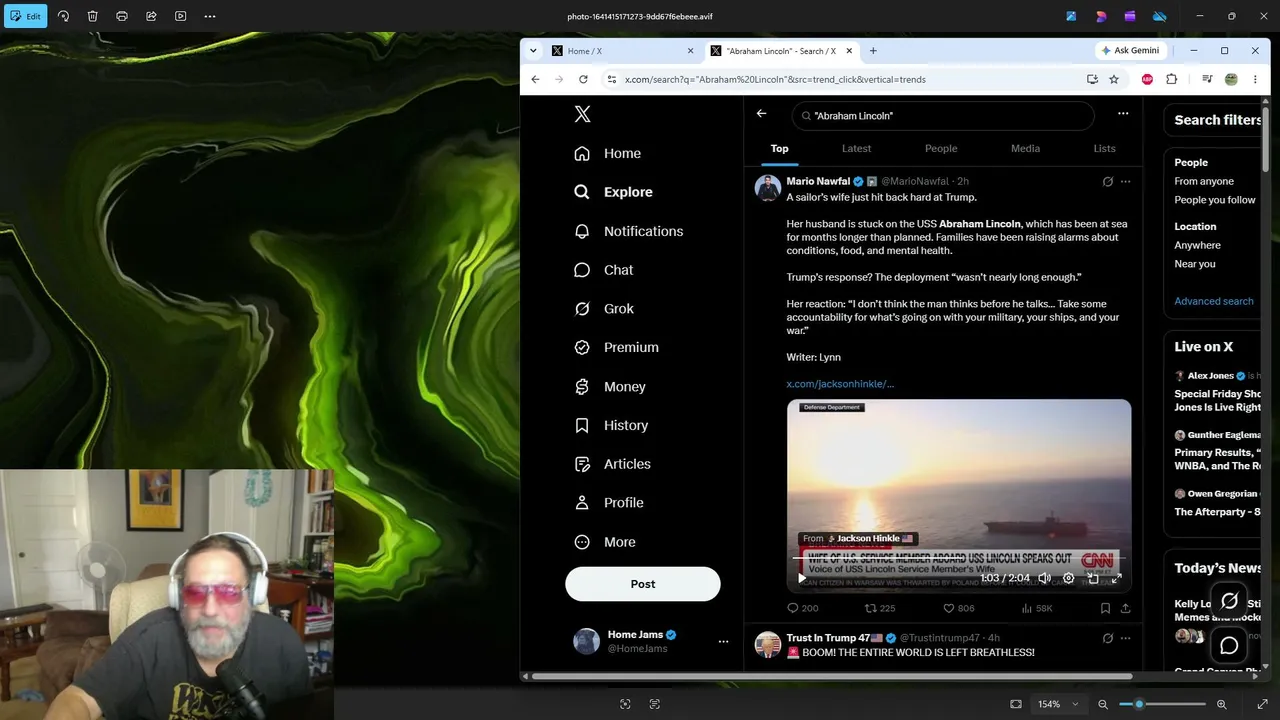The image size is (1280, 720).
Task: Open Notifications in X sidebar
Action: tap(629, 231)
